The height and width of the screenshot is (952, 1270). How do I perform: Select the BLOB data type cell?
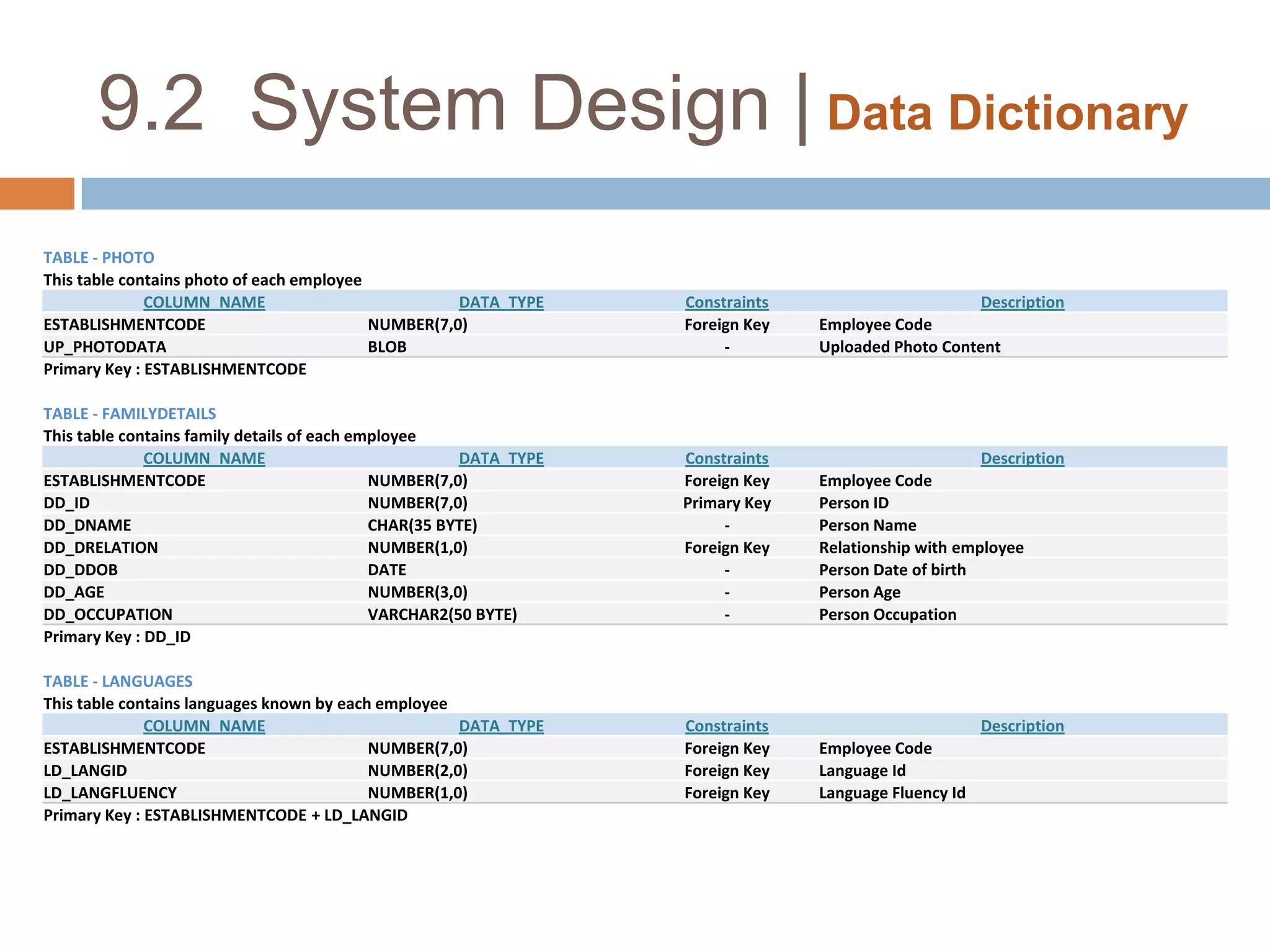point(387,347)
